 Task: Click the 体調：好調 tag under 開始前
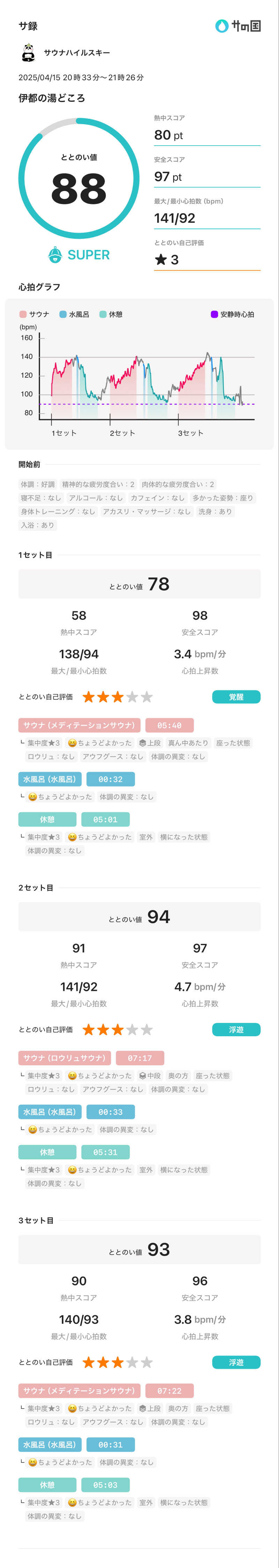pos(38,485)
